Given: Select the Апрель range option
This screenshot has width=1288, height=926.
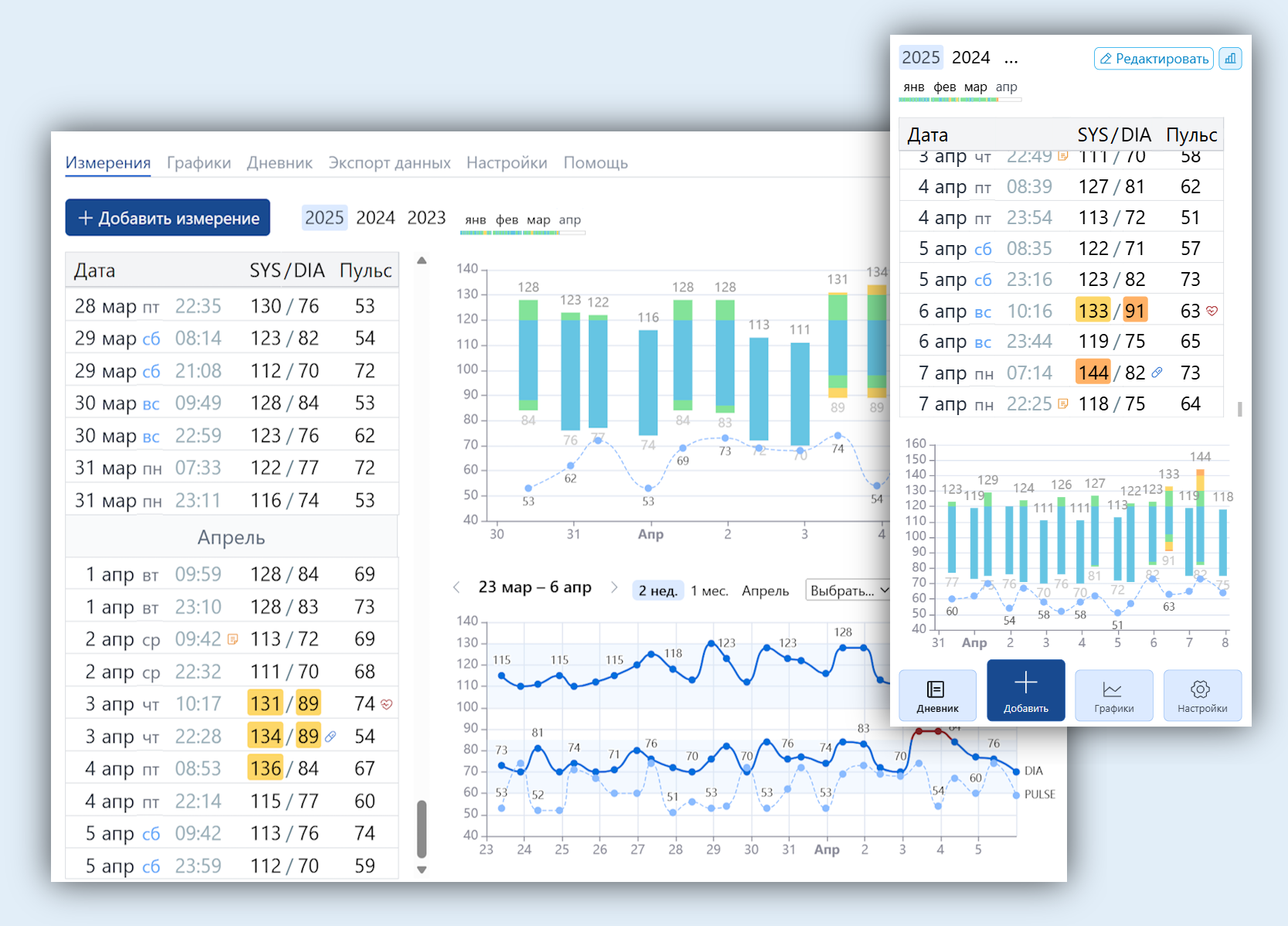Looking at the screenshot, I should 765,591.
